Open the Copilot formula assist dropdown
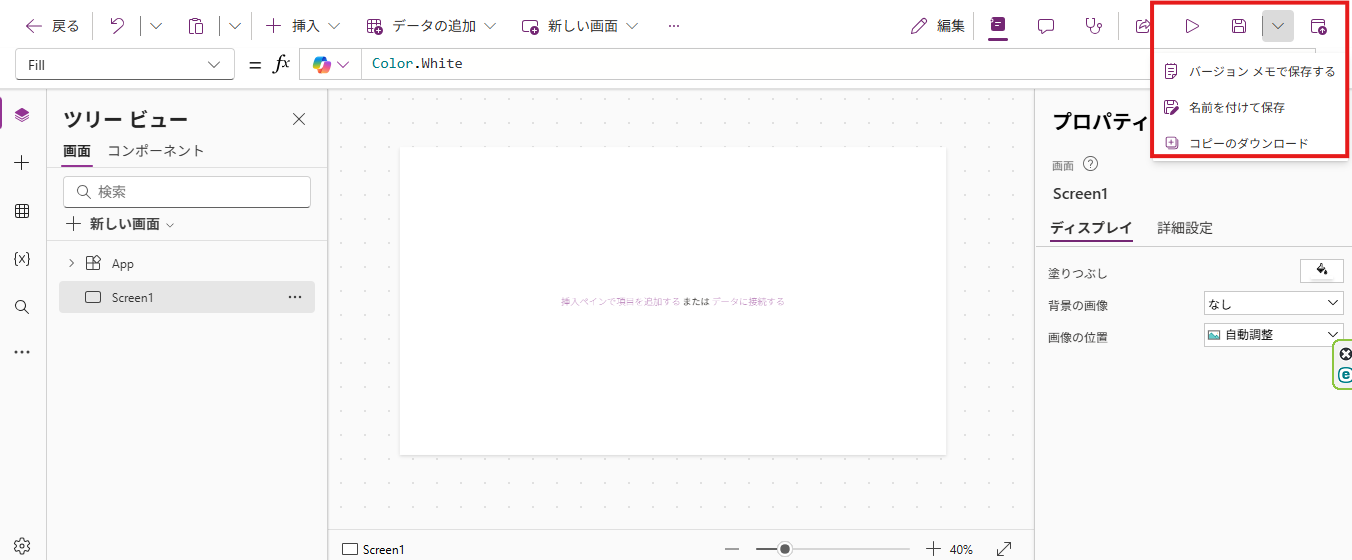The height and width of the screenshot is (560, 1352). 331,64
